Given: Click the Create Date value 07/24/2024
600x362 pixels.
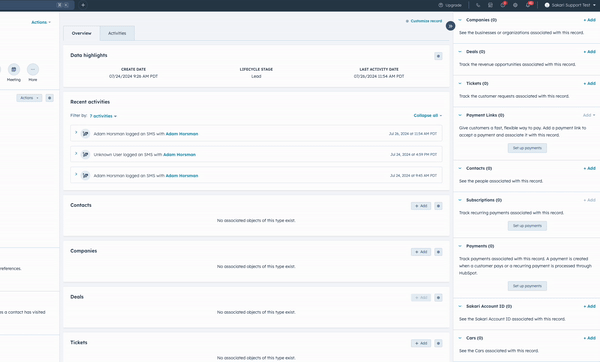Looking at the screenshot, I should [133, 76].
